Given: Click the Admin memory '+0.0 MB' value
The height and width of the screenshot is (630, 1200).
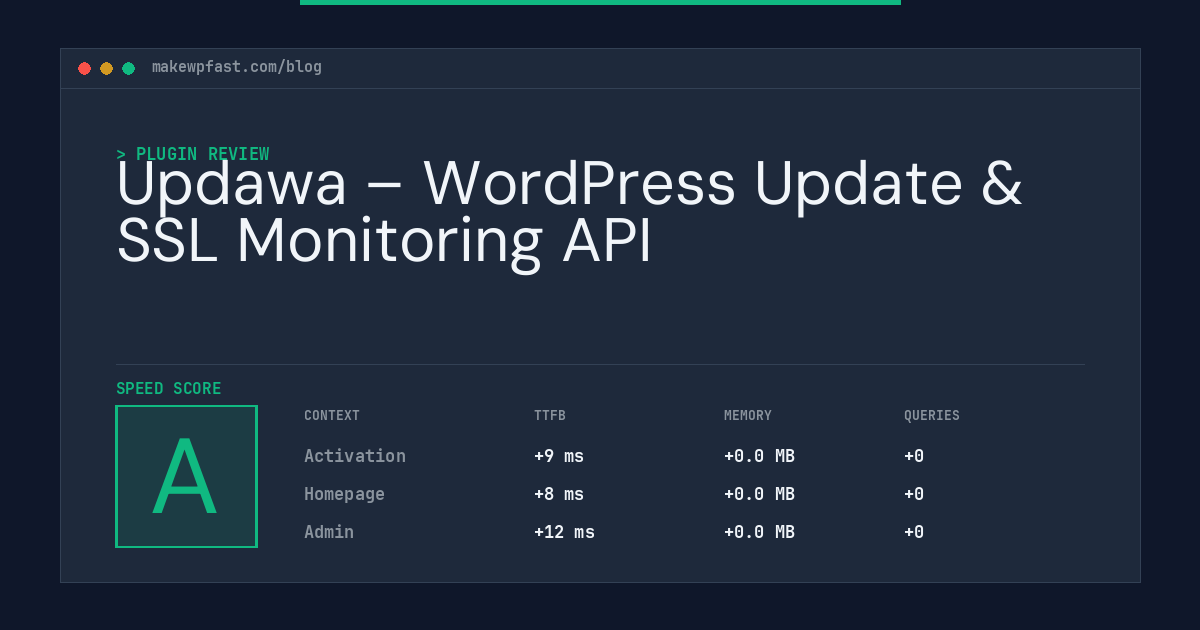Looking at the screenshot, I should pyautogui.click(x=759, y=532).
